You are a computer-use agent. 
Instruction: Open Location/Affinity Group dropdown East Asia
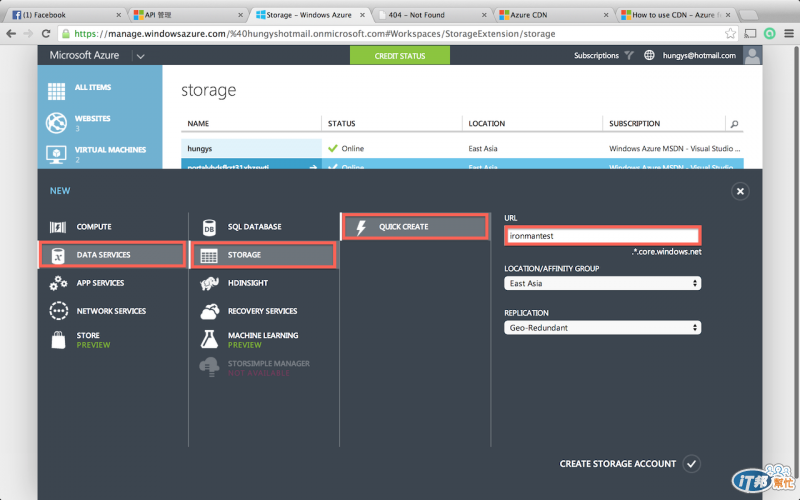tap(603, 283)
